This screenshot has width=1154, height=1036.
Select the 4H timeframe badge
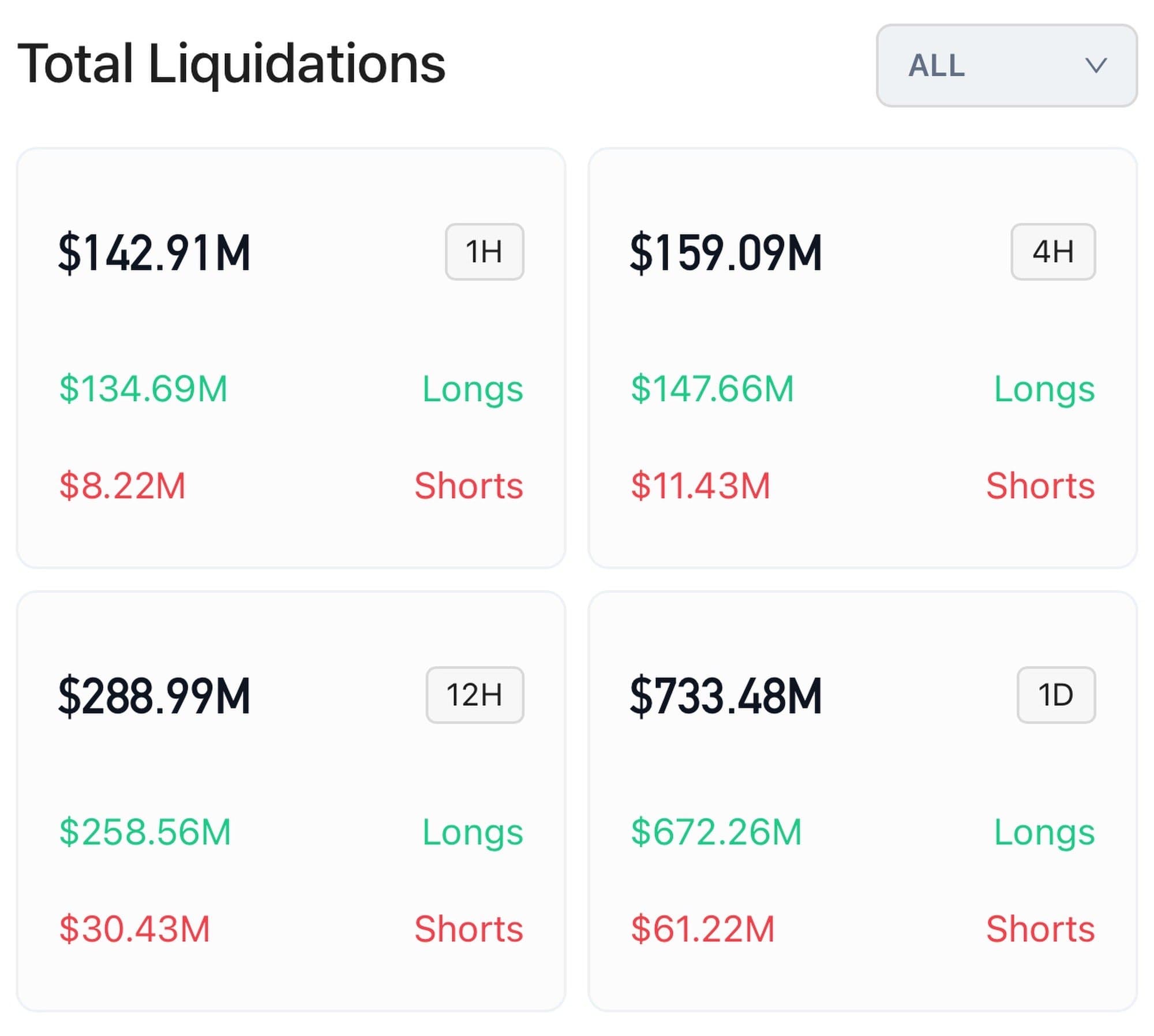pos(1052,252)
